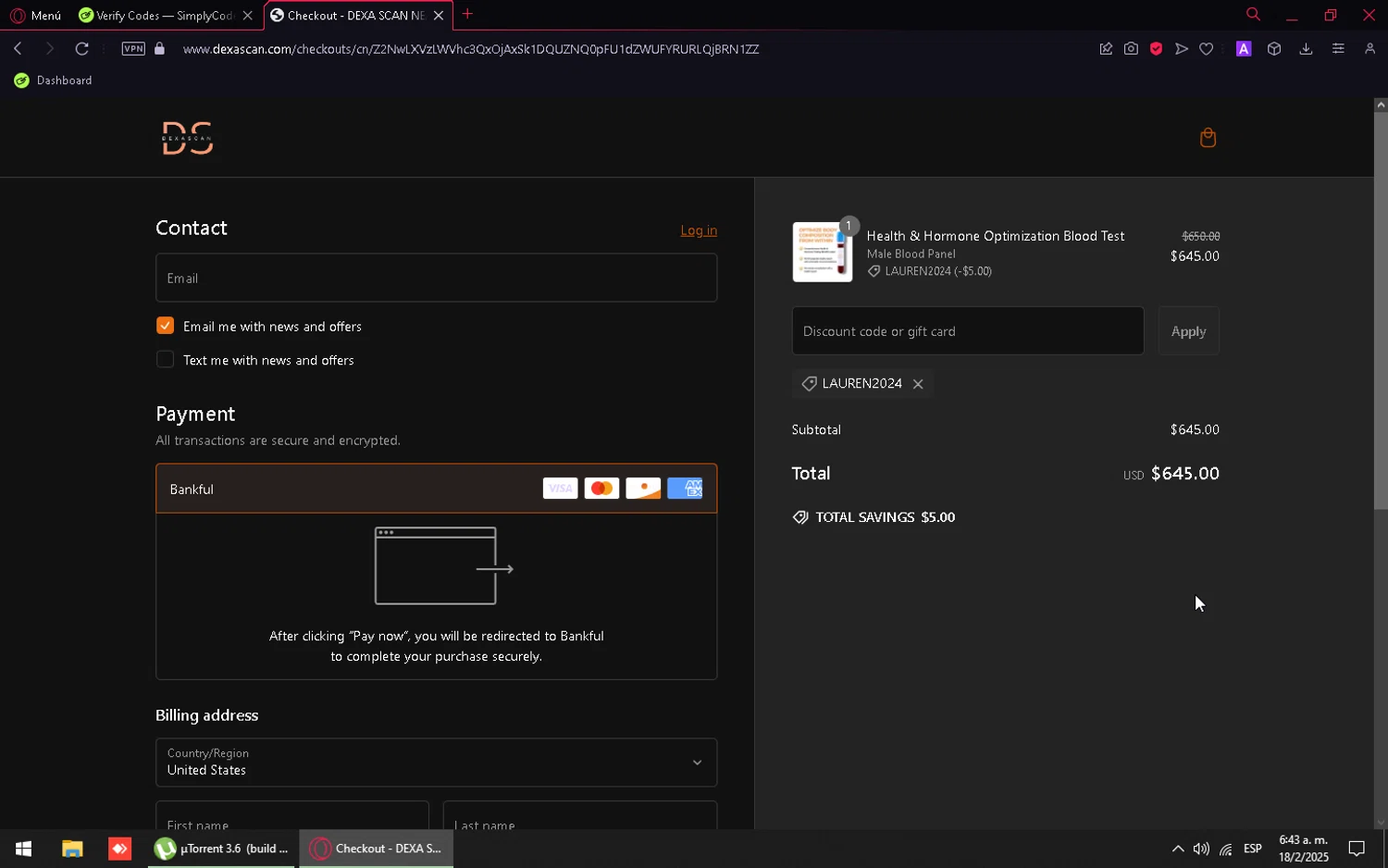Show hidden system tray icons

pos(1177,849)
